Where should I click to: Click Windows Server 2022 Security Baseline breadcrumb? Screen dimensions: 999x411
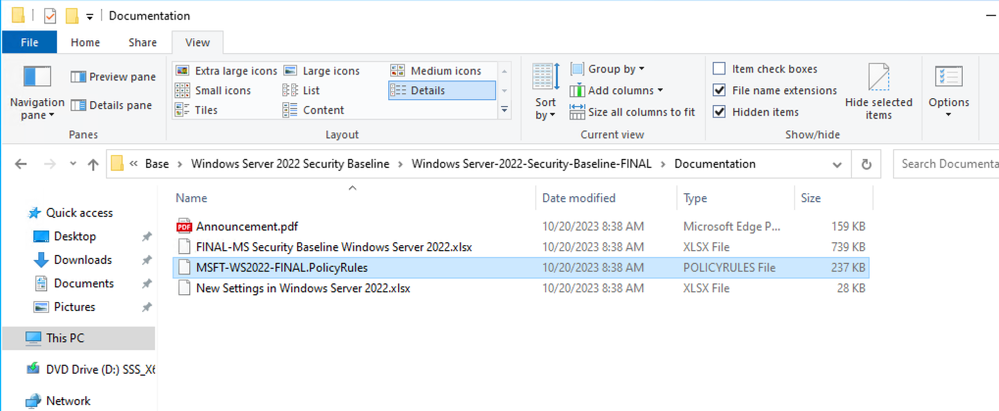291,164
